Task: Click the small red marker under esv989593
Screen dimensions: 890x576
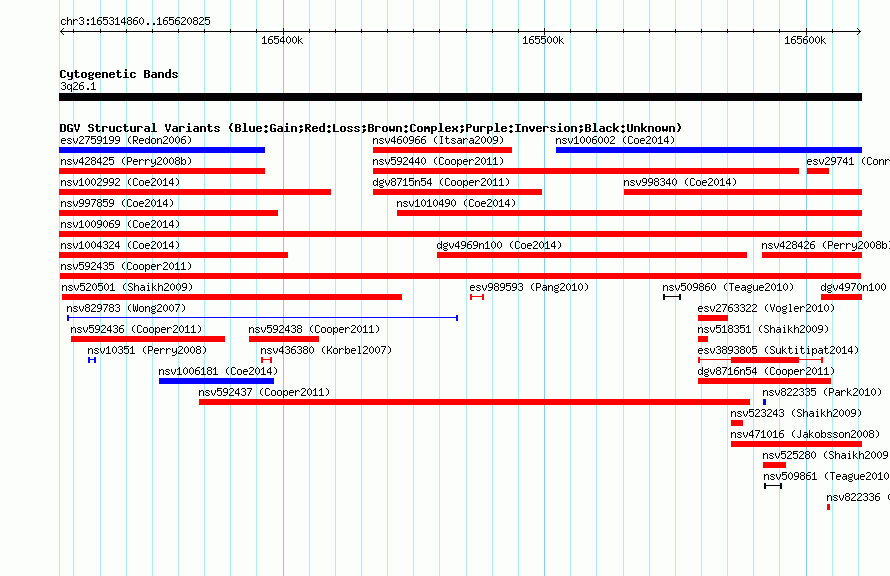Action: [x=477, y=297]
